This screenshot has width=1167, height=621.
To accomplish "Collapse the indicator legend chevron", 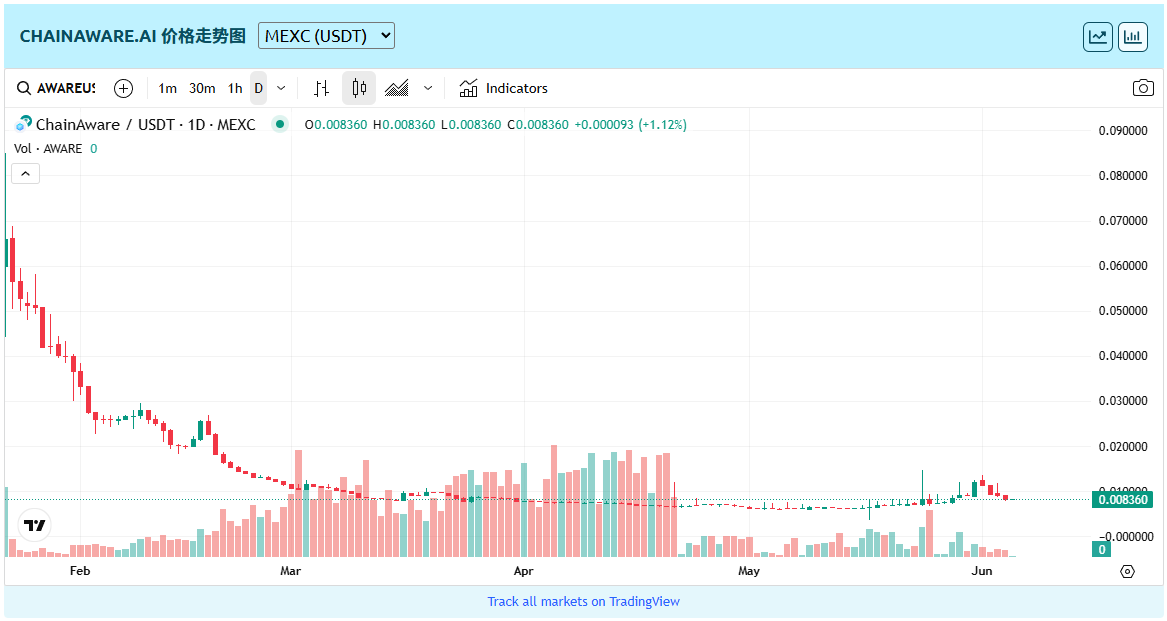I will click(x=25, y=173).
